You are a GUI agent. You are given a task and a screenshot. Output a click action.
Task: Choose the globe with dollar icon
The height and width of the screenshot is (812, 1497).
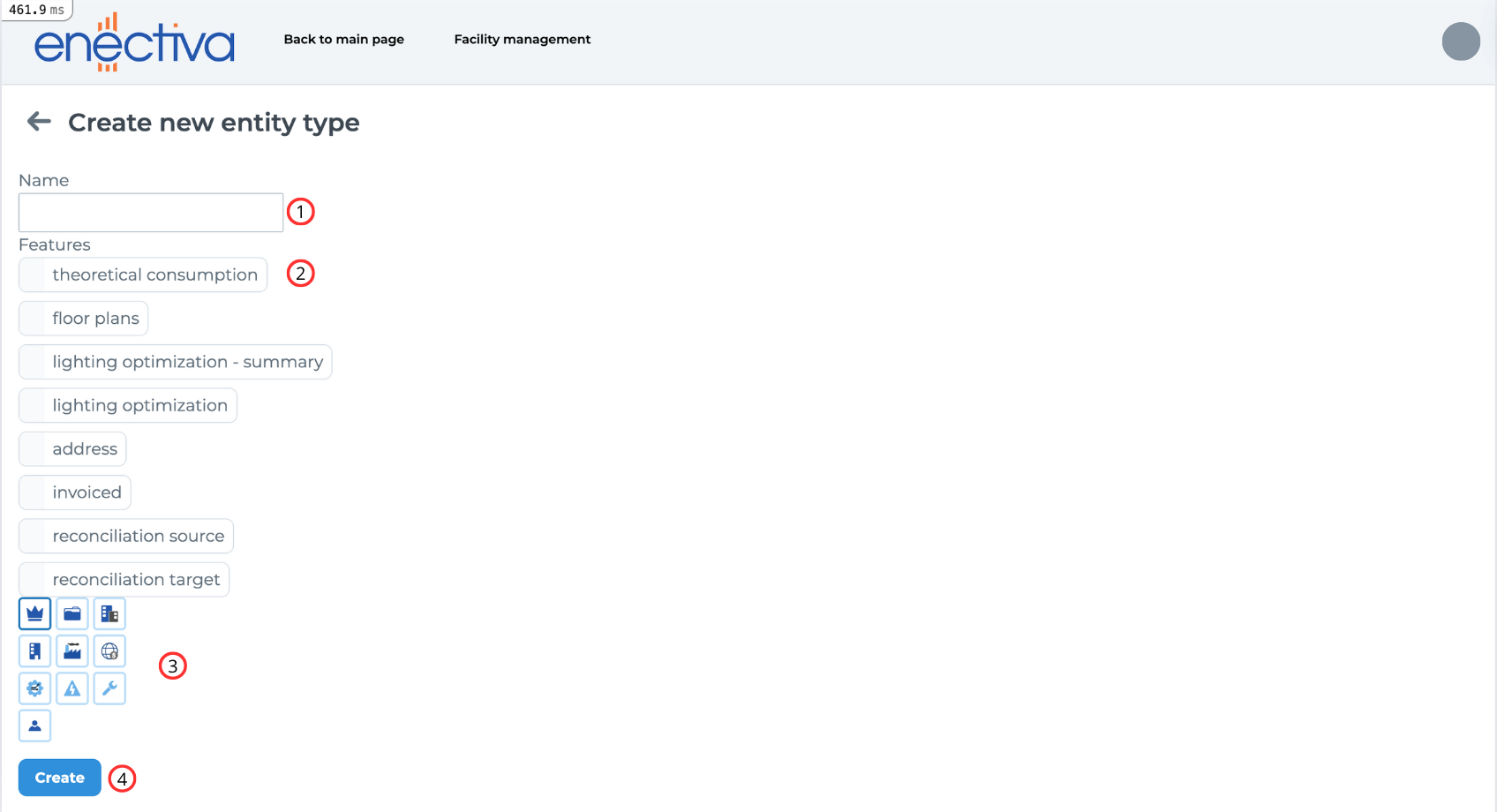coord(109,650)
